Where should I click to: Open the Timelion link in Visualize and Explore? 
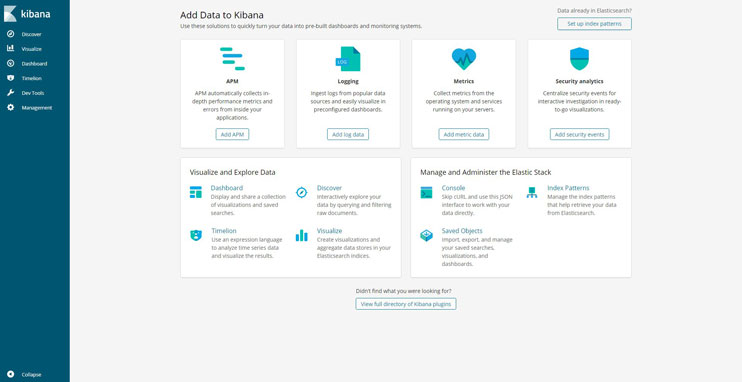tap(223, 231)
